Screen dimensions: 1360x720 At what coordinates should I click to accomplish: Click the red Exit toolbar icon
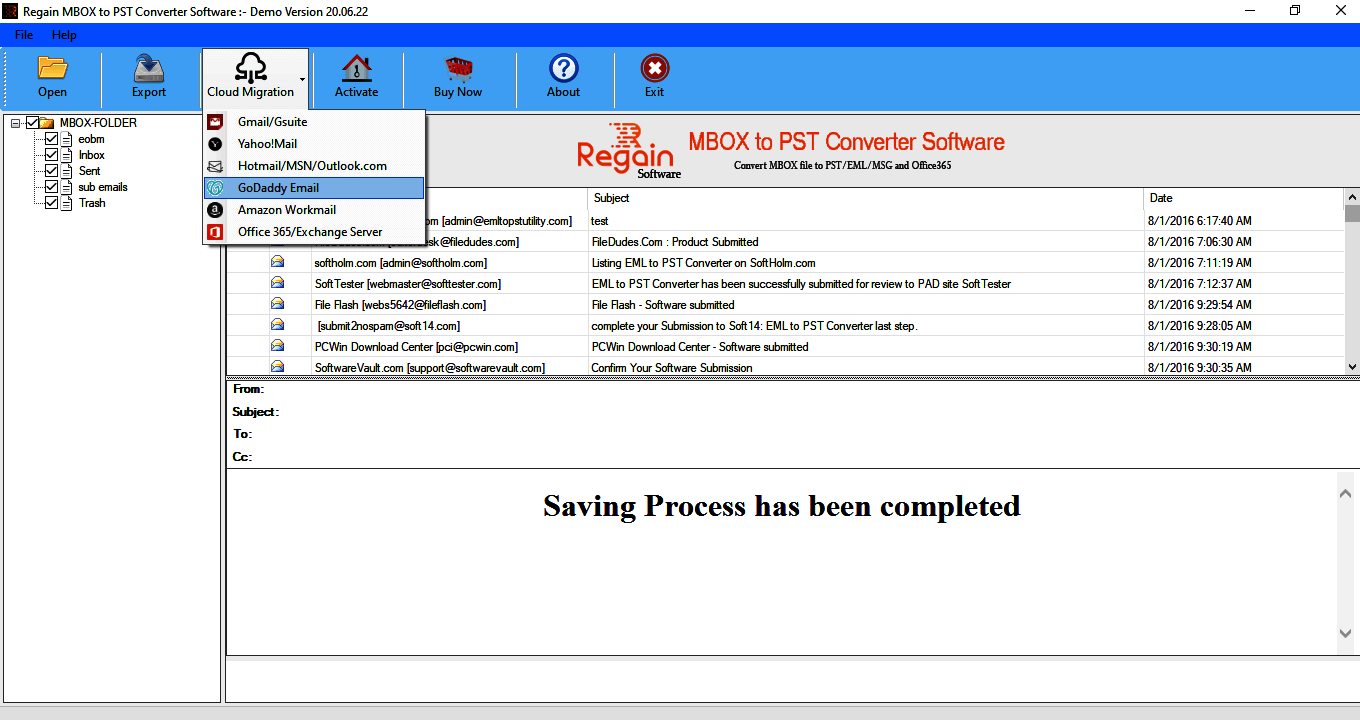[655, 68]
